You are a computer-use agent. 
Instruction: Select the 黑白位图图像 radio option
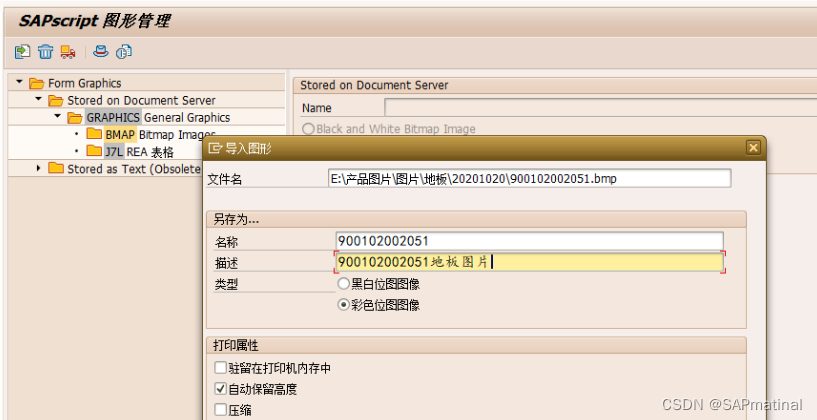click(x=343, y=284)
